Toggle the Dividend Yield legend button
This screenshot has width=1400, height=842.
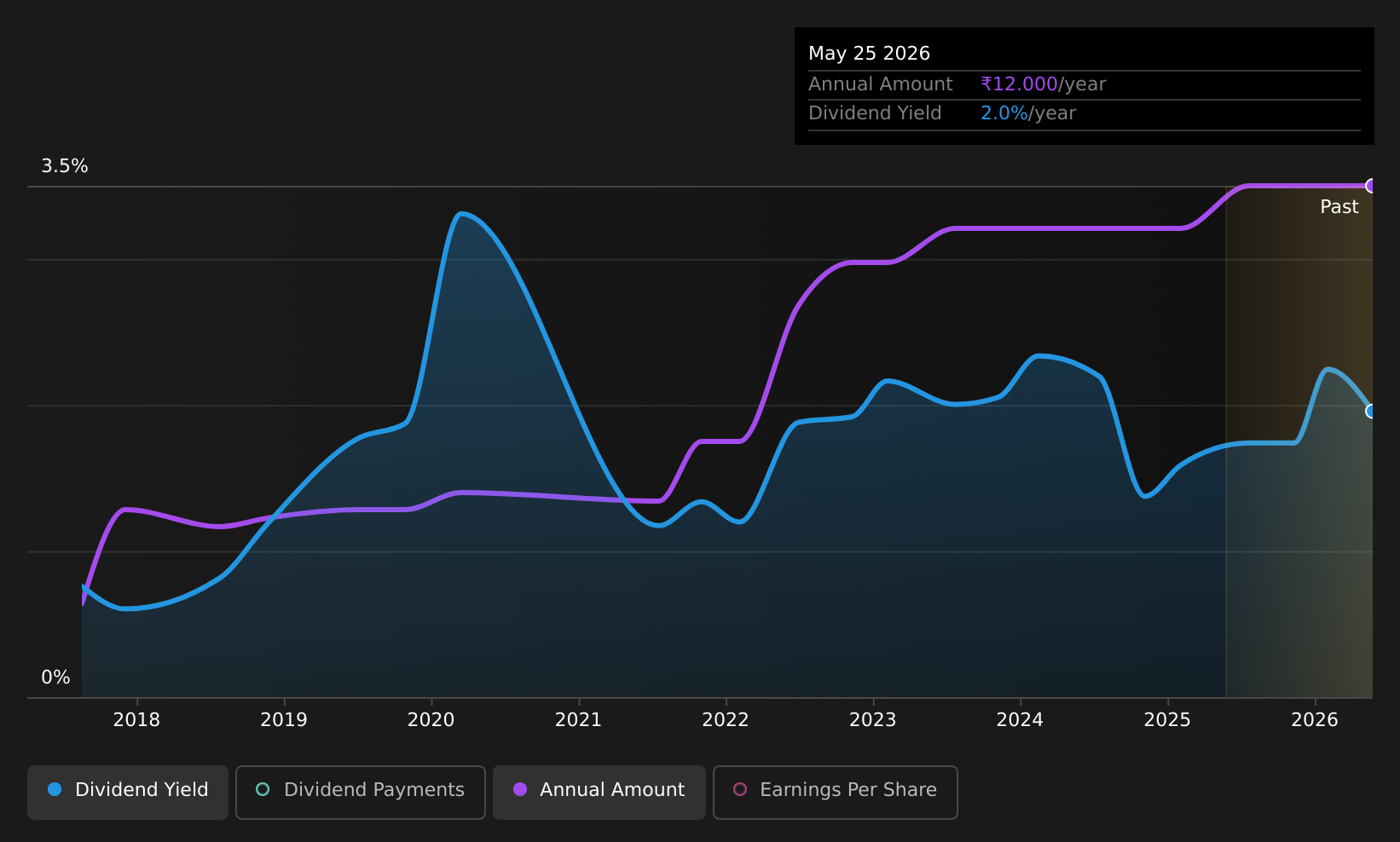coord(128,792)
